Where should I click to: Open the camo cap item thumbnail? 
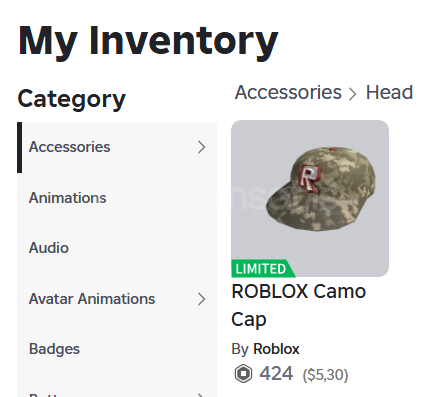[310, 198]
